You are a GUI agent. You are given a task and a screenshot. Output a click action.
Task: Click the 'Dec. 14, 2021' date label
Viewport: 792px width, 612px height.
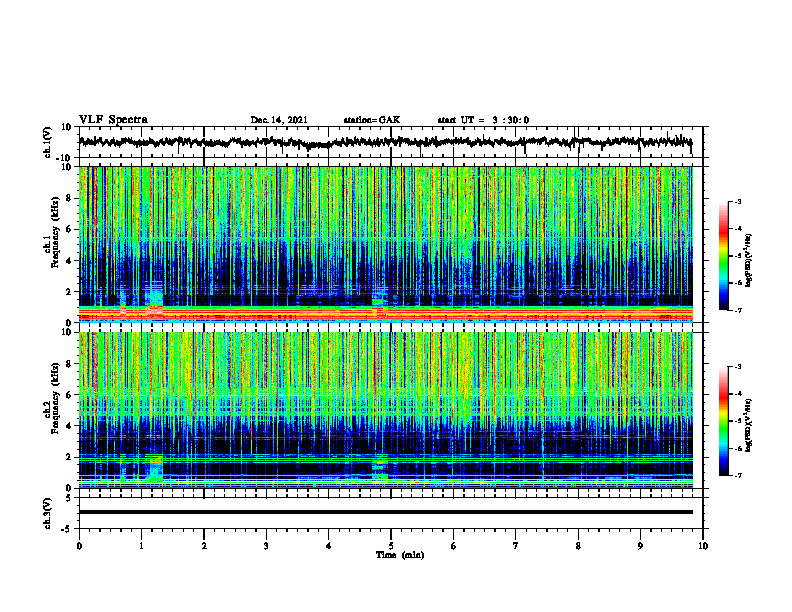(x=279, y=120)
